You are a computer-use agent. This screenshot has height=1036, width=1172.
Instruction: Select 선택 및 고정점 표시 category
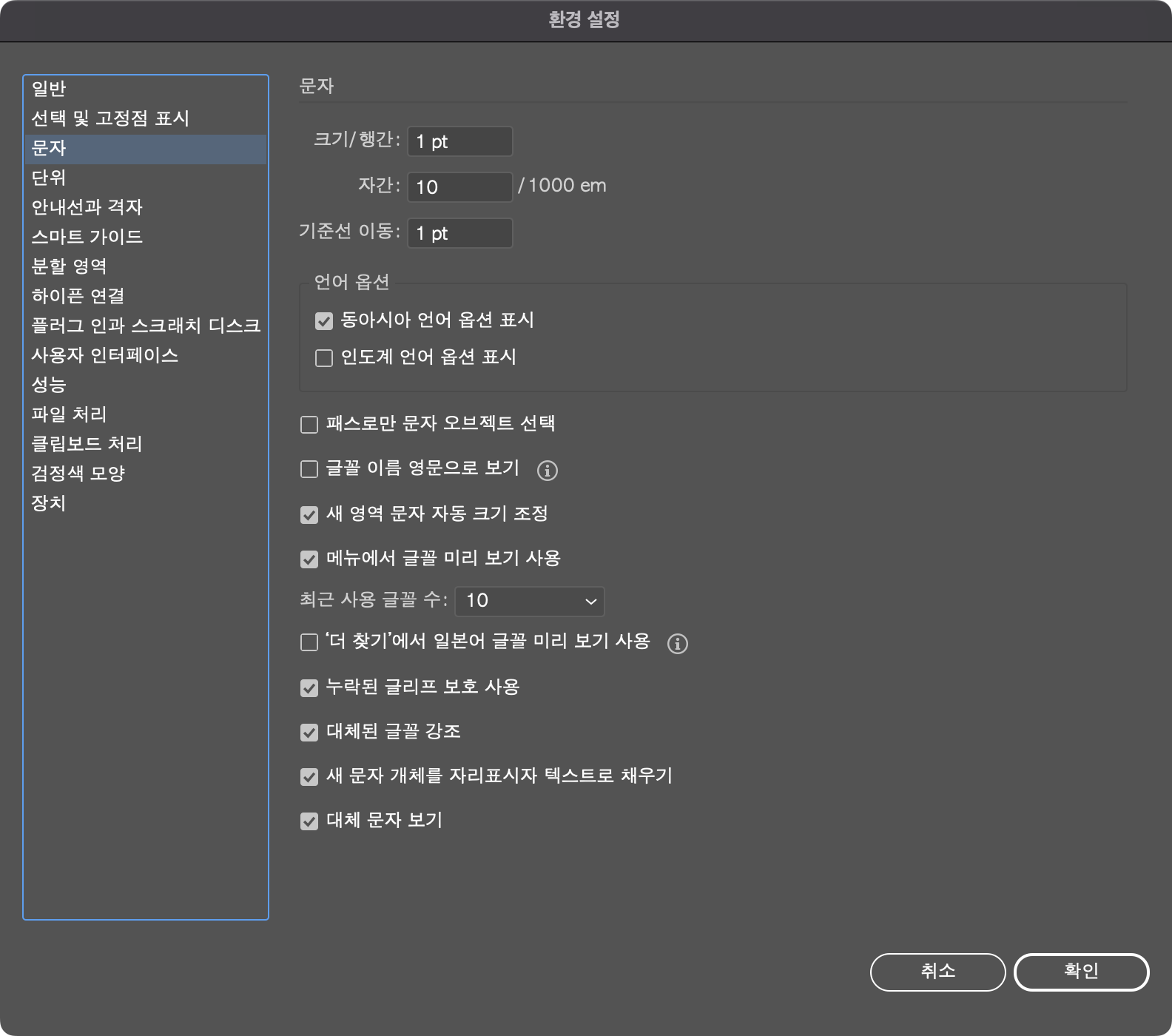pos(146,119)
